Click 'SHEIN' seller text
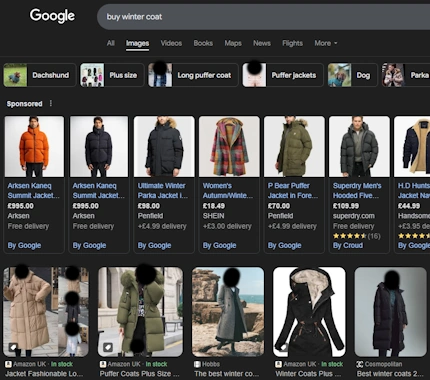Viewport: 430px width, 380px height. point(213,216)
